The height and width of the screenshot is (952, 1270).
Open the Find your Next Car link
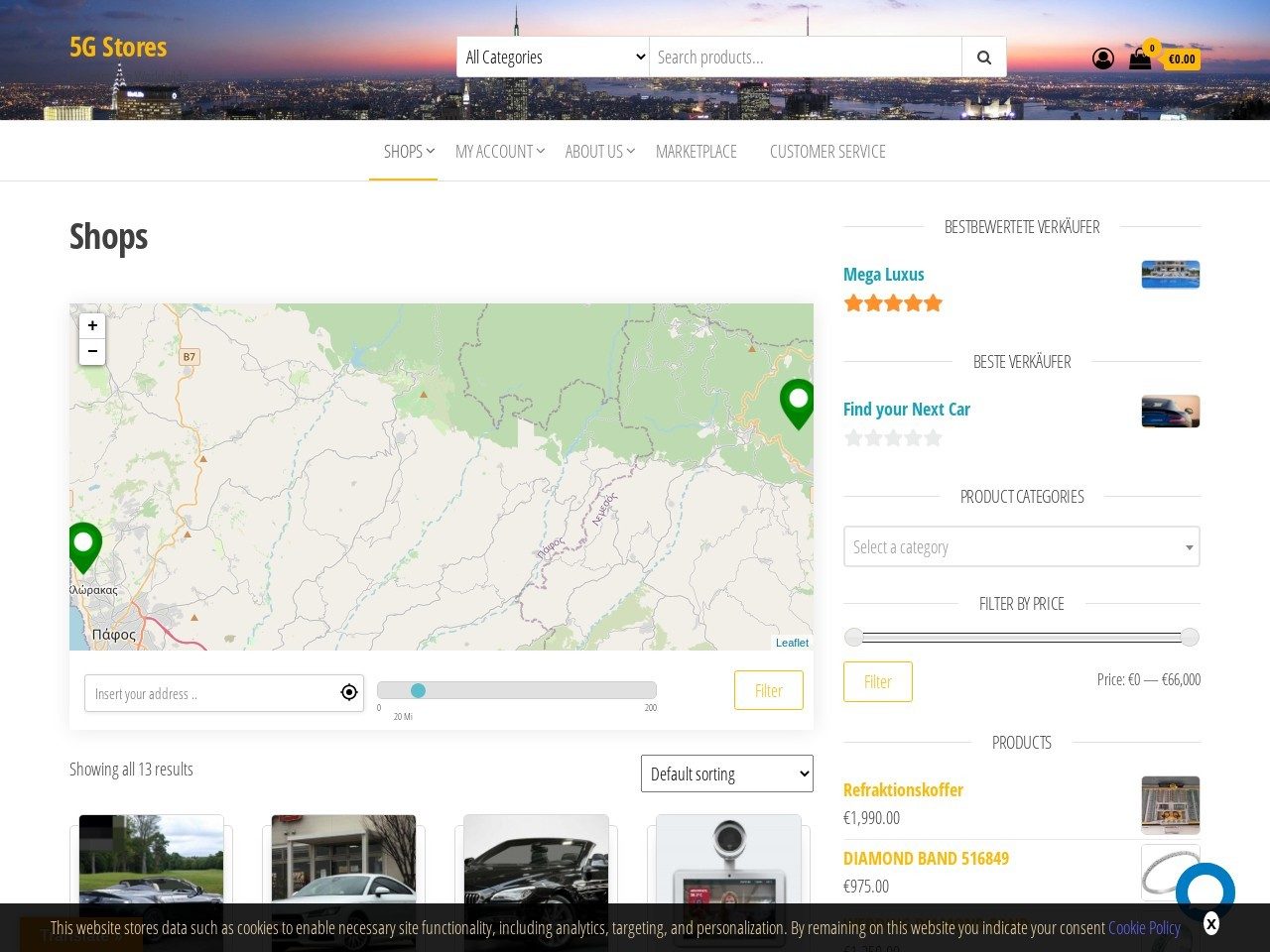point(907,409)
